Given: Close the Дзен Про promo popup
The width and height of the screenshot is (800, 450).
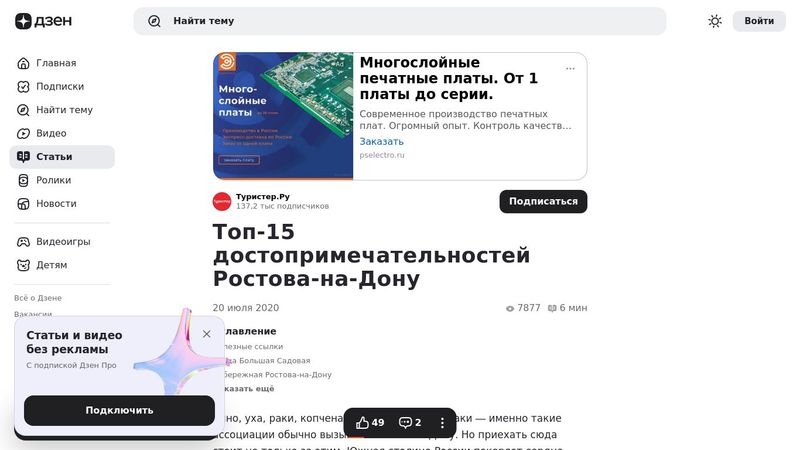Looking at the screenshot, I should (206, 334).
